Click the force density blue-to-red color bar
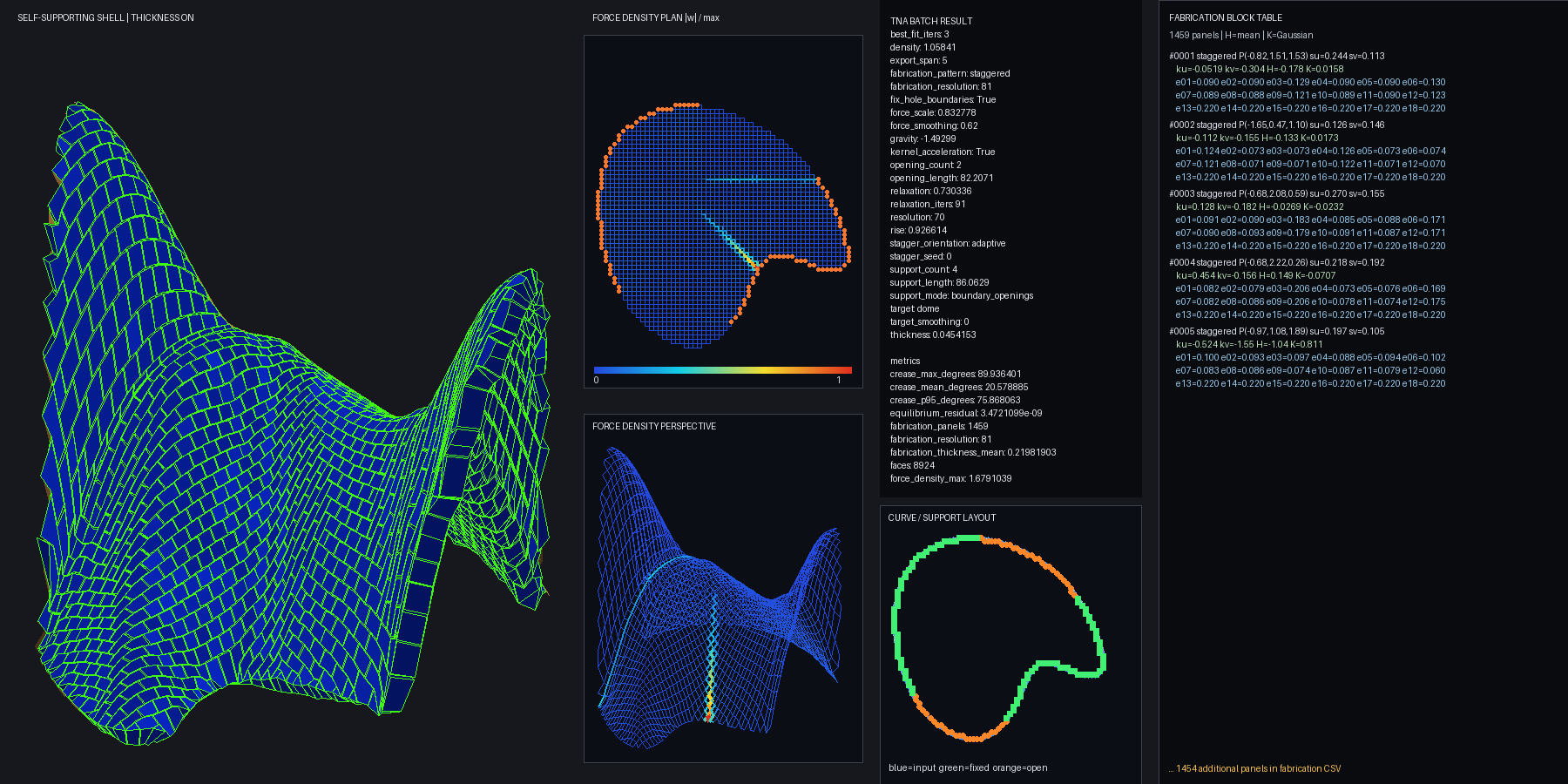1568x784 pixels. pos(722,370)
